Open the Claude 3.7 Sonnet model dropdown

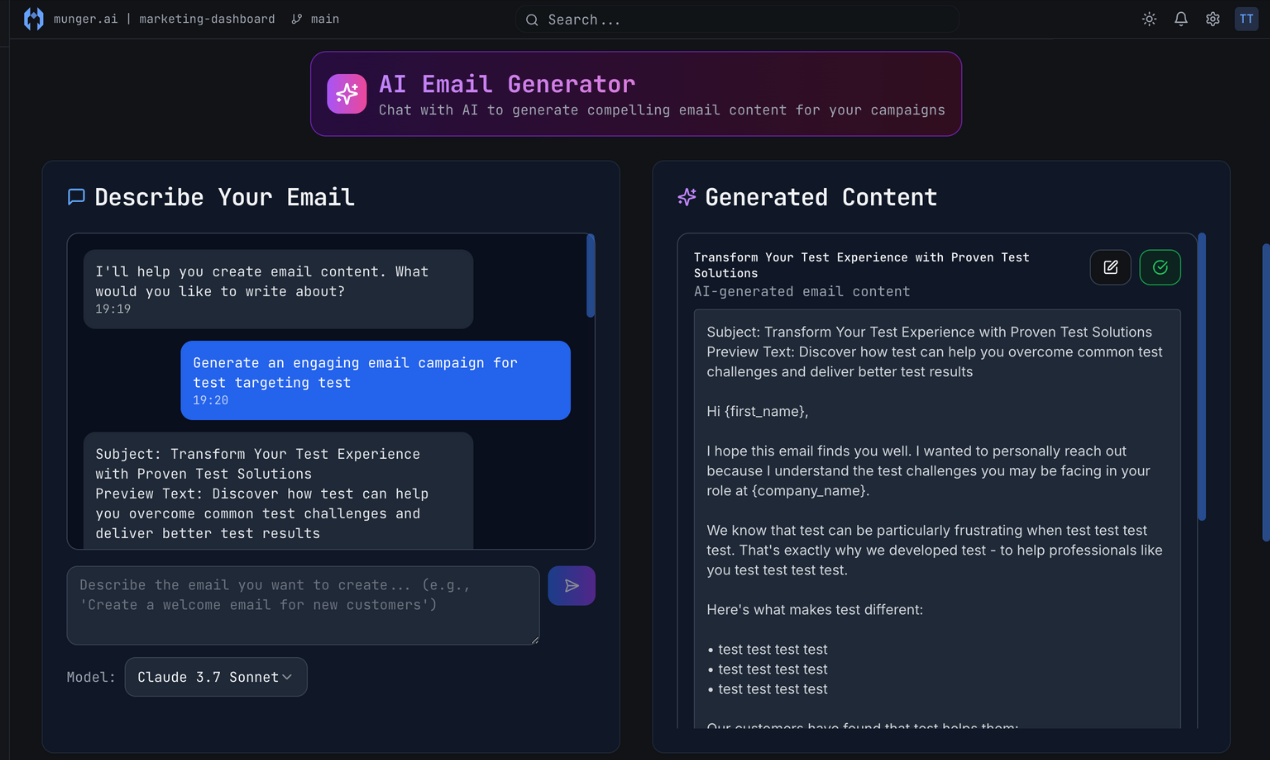pyautogui.click(x=216, y=677)
